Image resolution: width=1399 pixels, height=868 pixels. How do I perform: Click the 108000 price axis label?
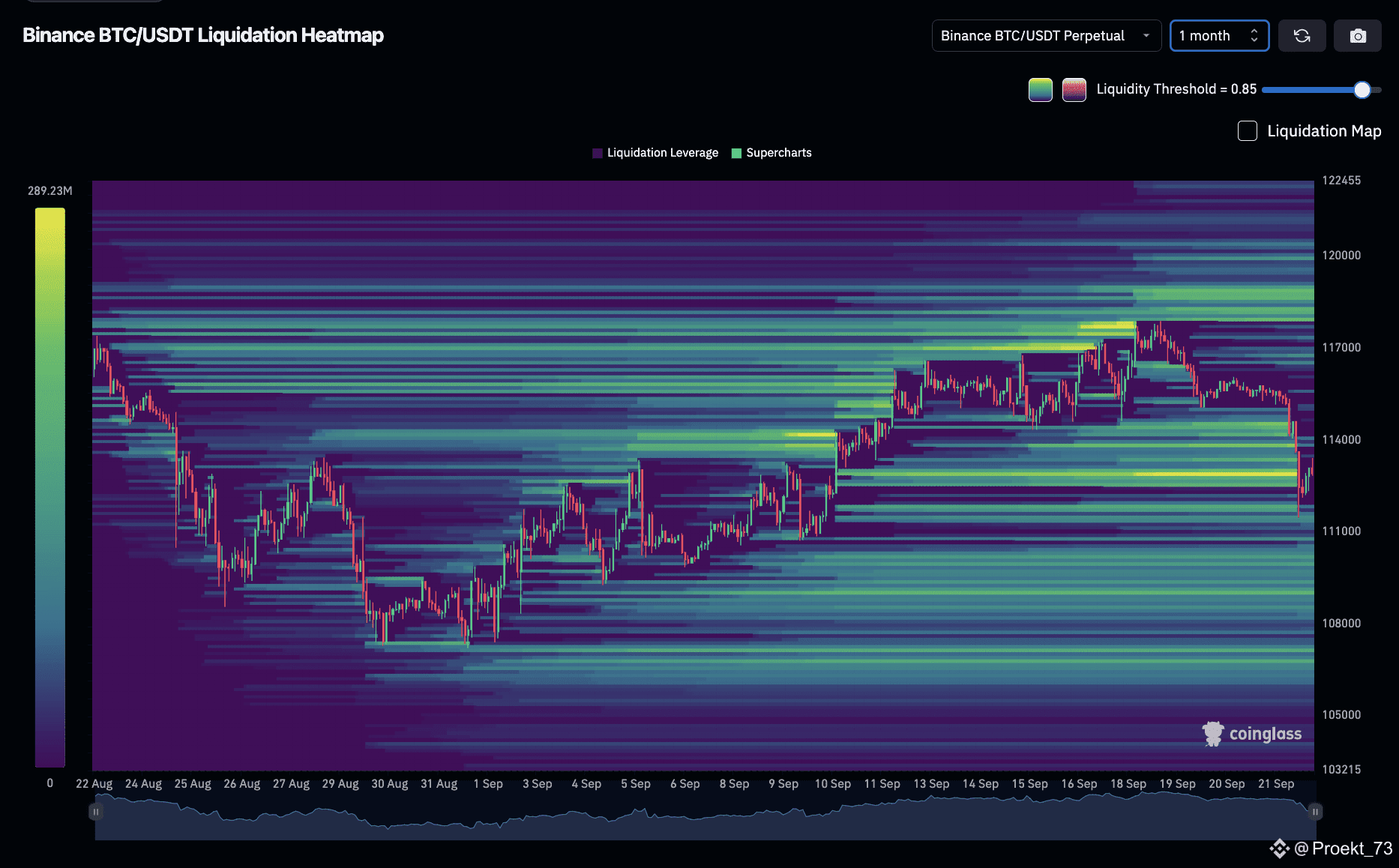click(1341, 624)
